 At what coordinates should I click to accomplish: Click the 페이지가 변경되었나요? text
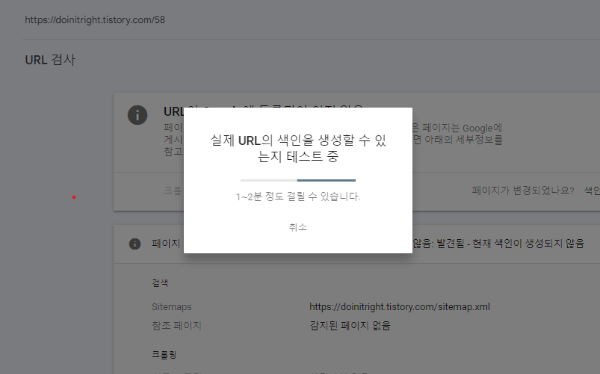click(x=523, y=191)
